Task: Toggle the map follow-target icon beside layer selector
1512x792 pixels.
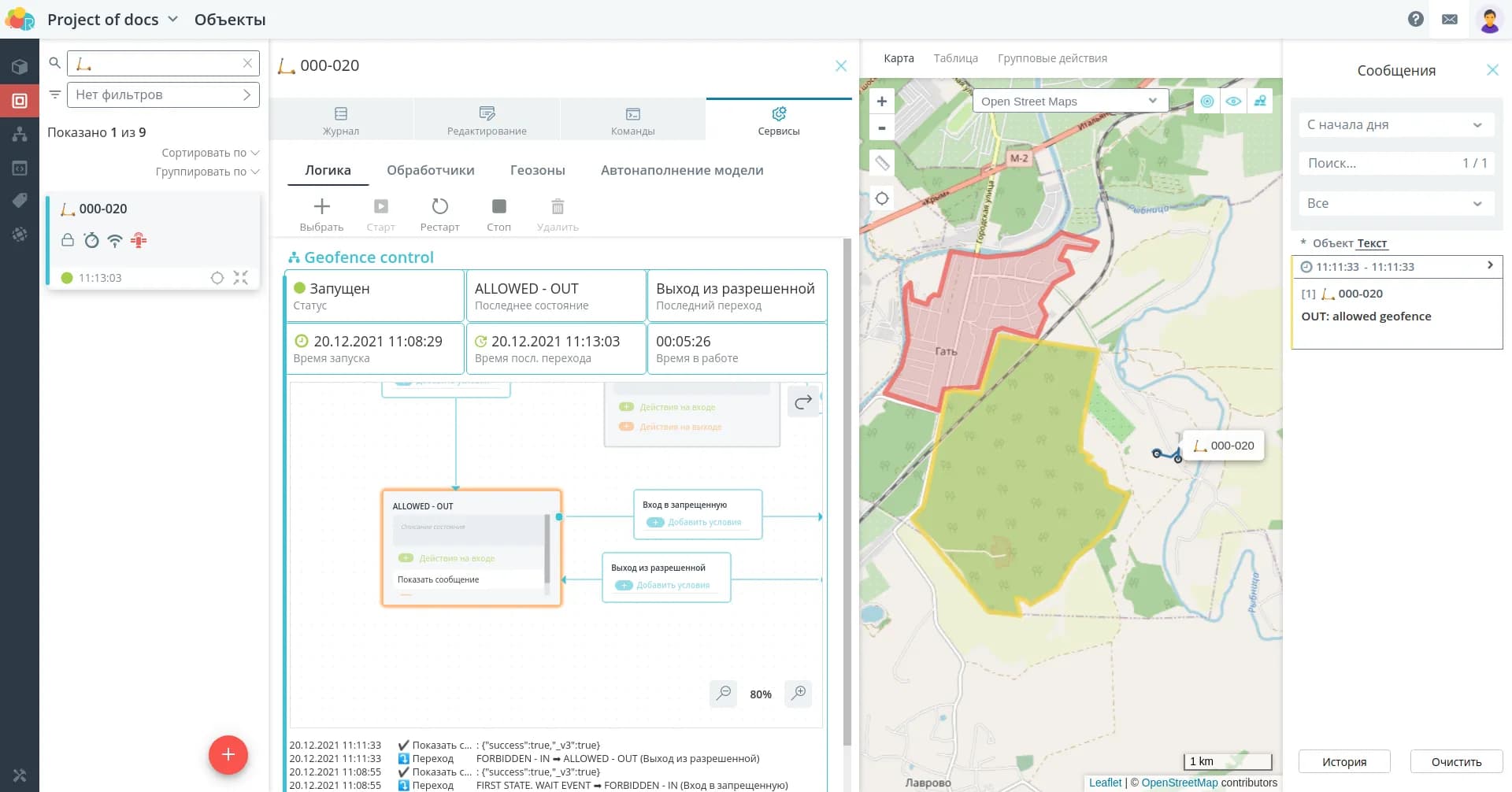Action: click(1206, 102)
